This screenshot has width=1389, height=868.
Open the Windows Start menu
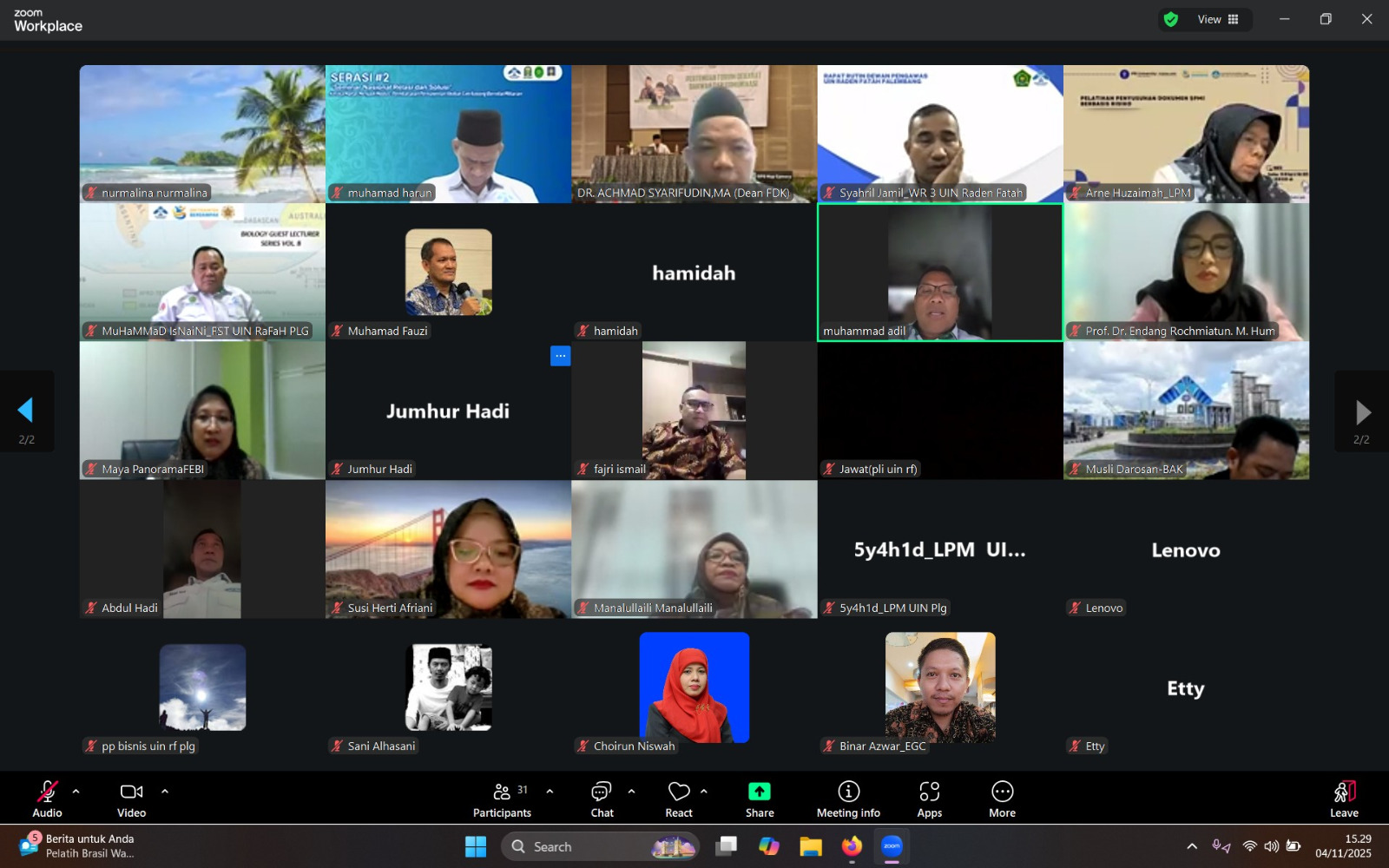click(476, 846)
